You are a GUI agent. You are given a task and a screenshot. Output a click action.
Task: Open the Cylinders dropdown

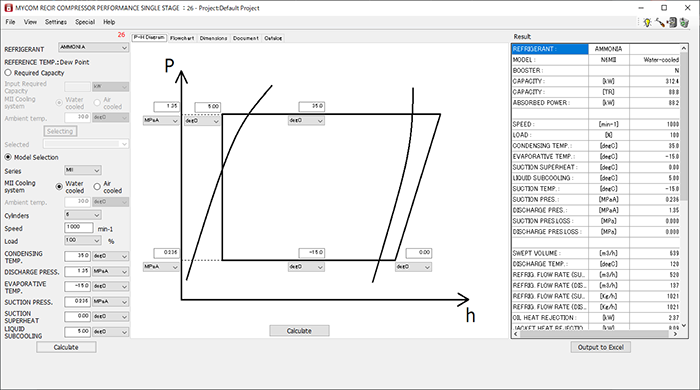(x=83, y=215)
